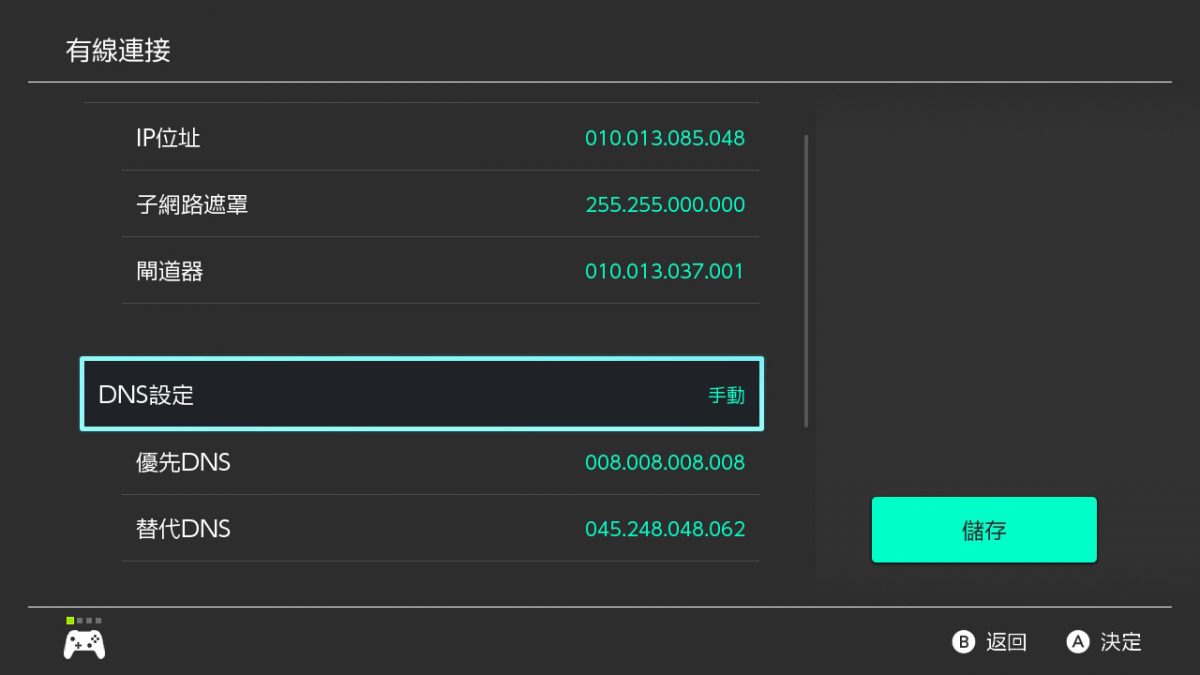Click the 決定 confirm label
The width and height of the screenshot is (1200, 675).
(1120, 642)
